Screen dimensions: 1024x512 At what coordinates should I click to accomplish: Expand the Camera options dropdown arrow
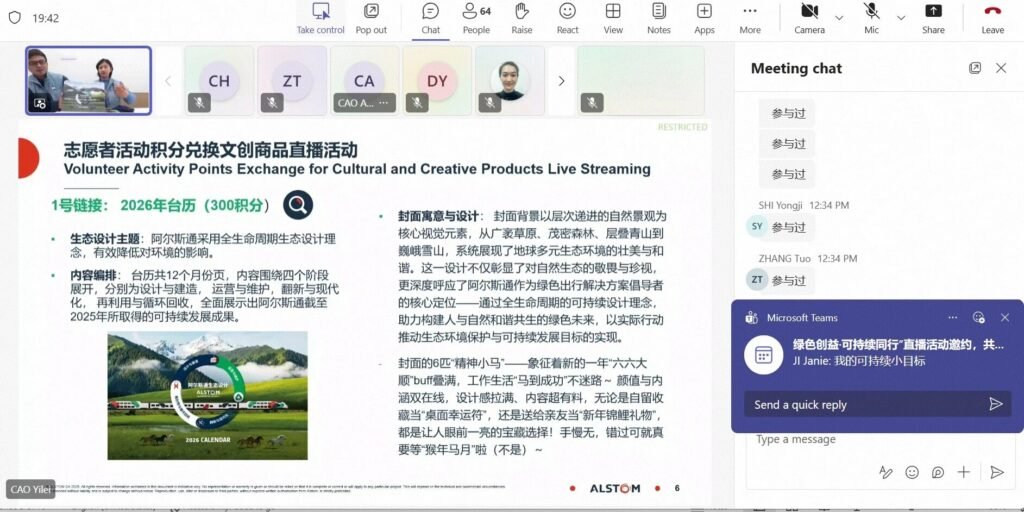pyautogui.click(x=839, y=17)
